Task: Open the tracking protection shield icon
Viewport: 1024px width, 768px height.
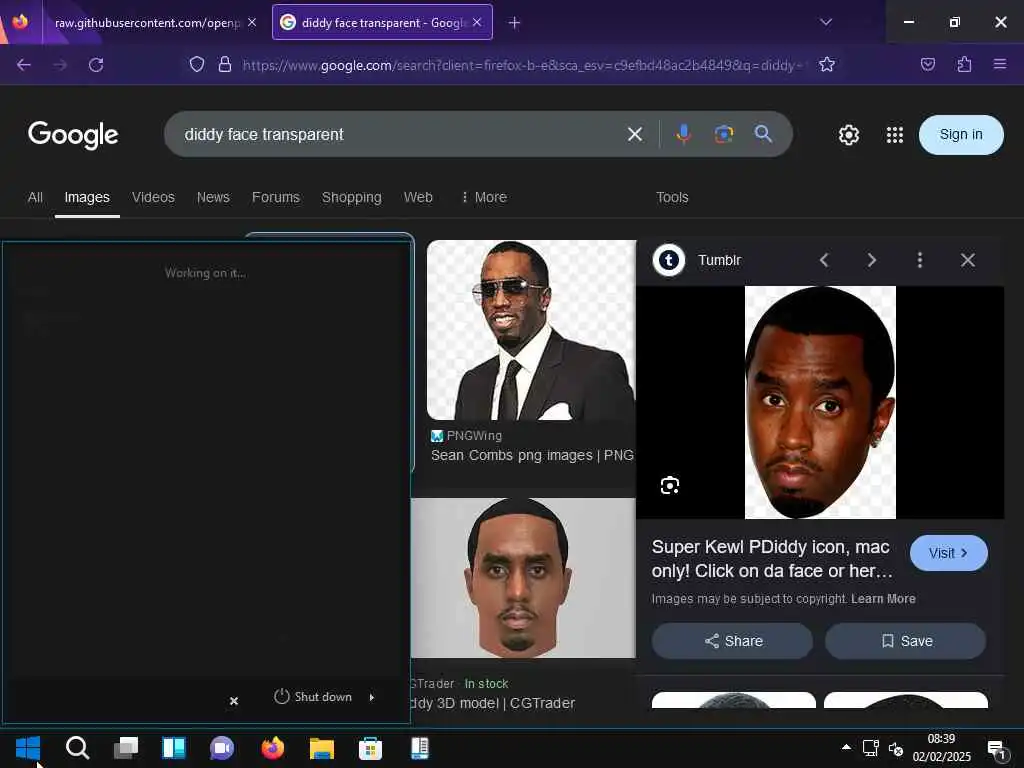Action: (197, 65)
